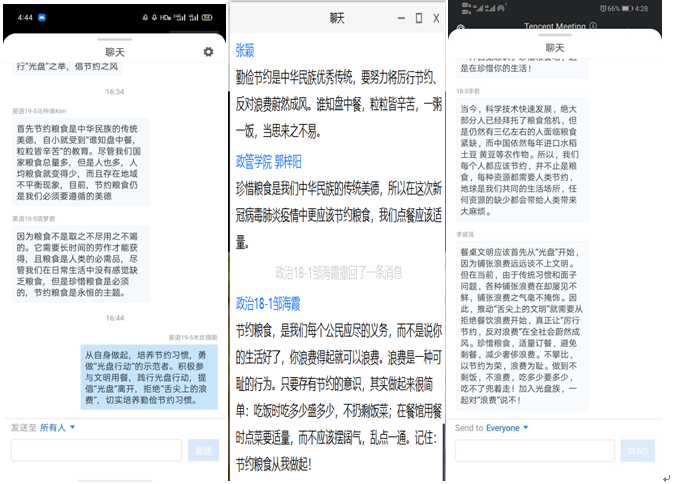Click the message input beside SEND

534,451
